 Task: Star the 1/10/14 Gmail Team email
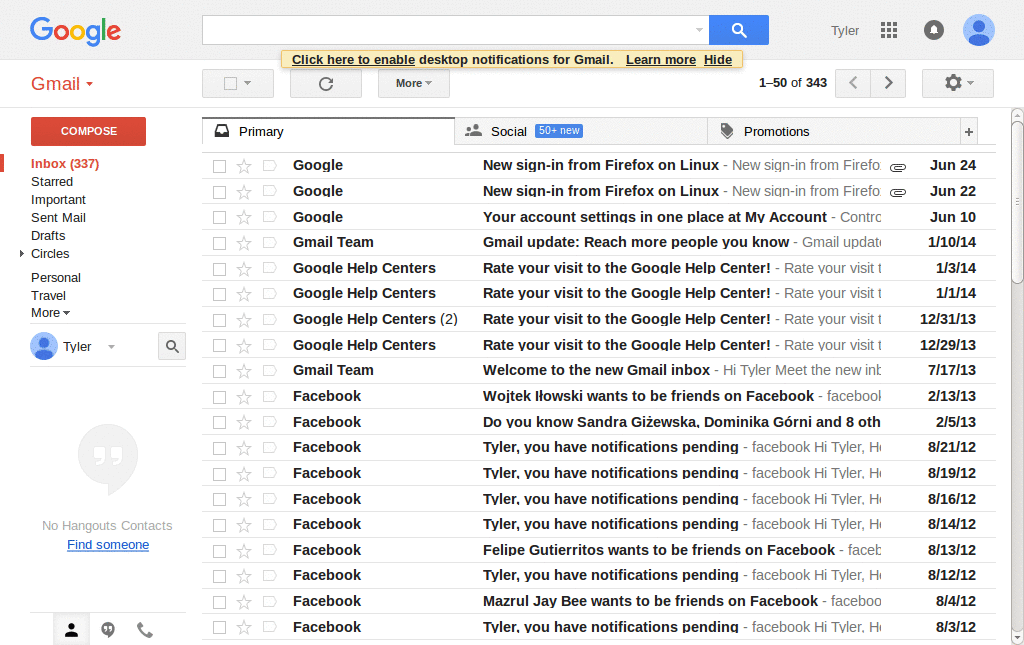coord(244,243)
